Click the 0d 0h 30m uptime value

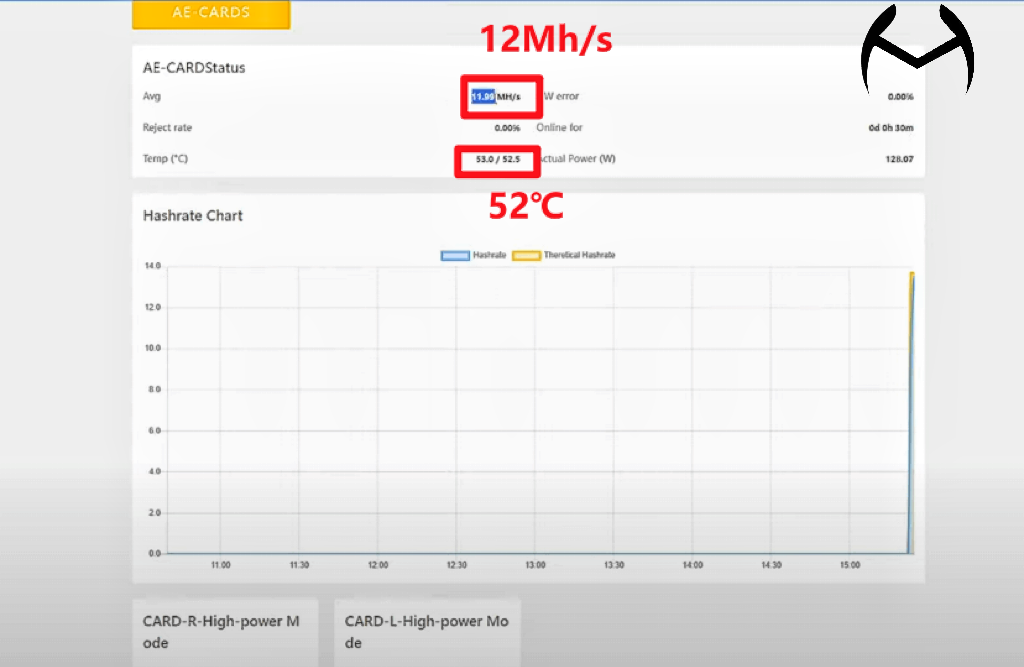891,128
